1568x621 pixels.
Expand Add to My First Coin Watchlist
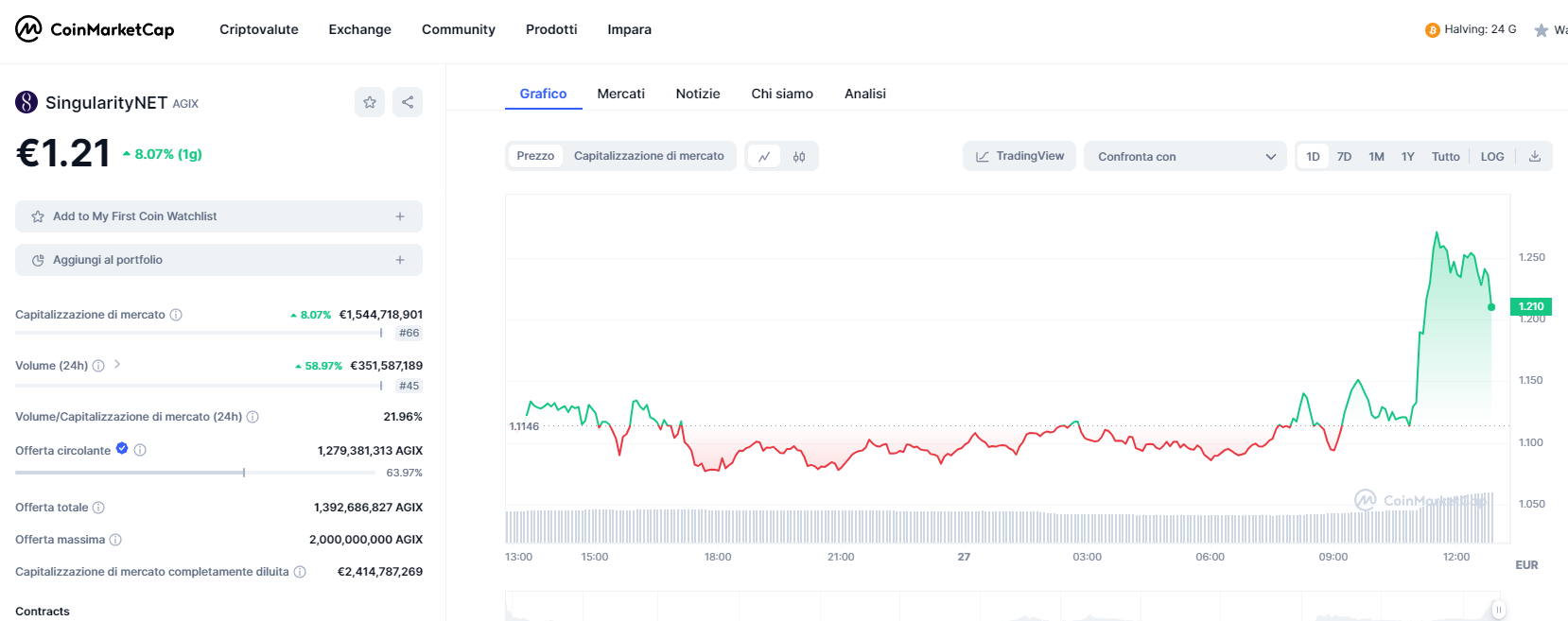[x=218, y=216]
